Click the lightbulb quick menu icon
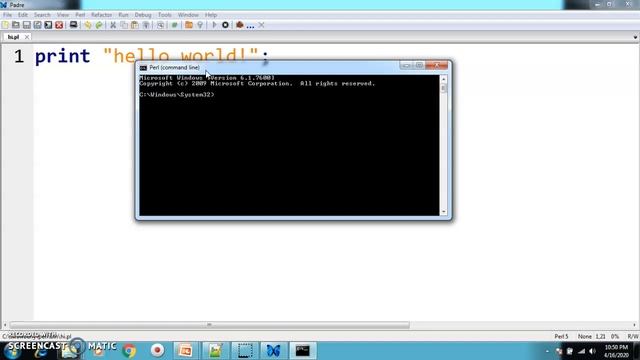The height and width of the screenshot is (360, 640). tap(200, 25)
